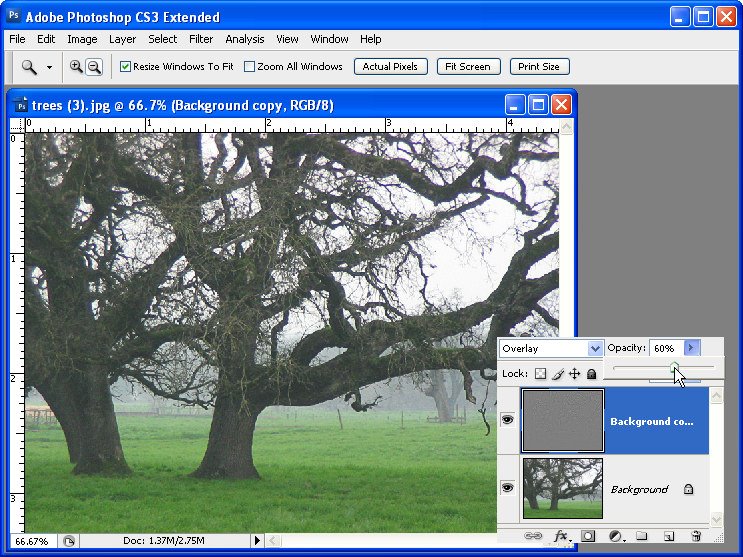Viewport: 743px width, 557px height.
Task: Click the Opacity 60% input field
Action: click(666, 348)
